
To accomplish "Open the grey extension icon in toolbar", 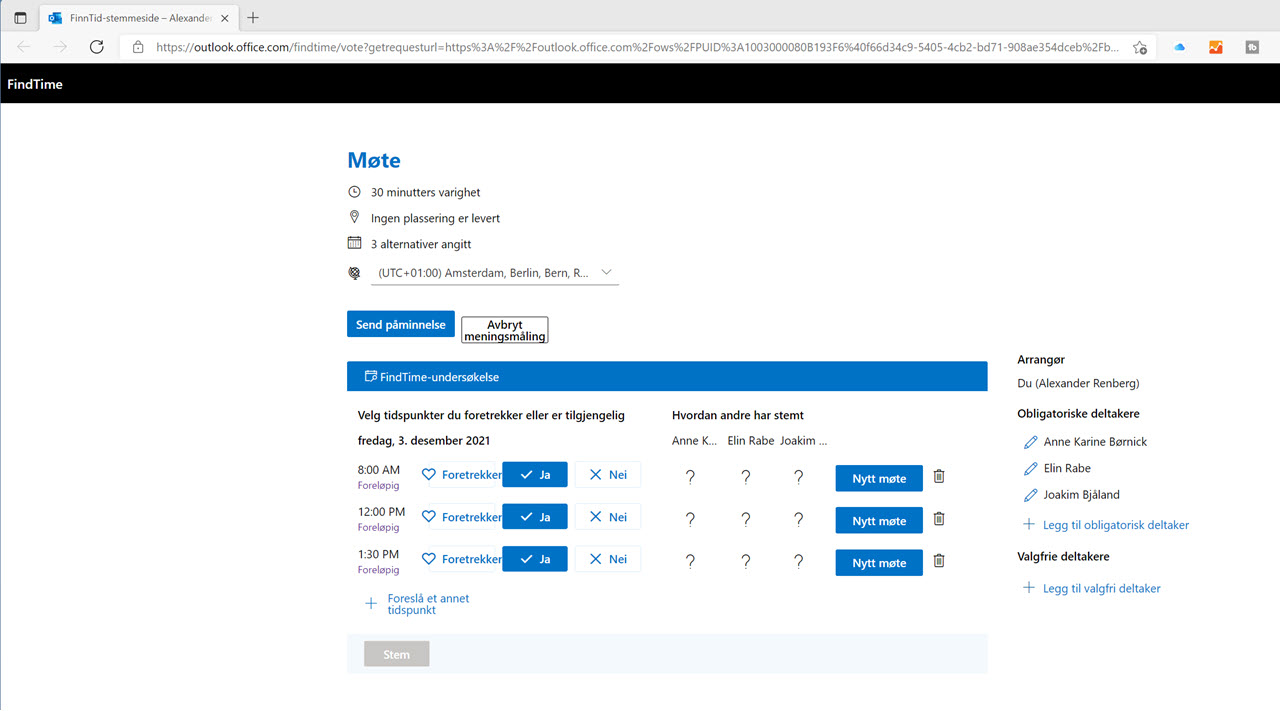I will (x=1252, y=47).
